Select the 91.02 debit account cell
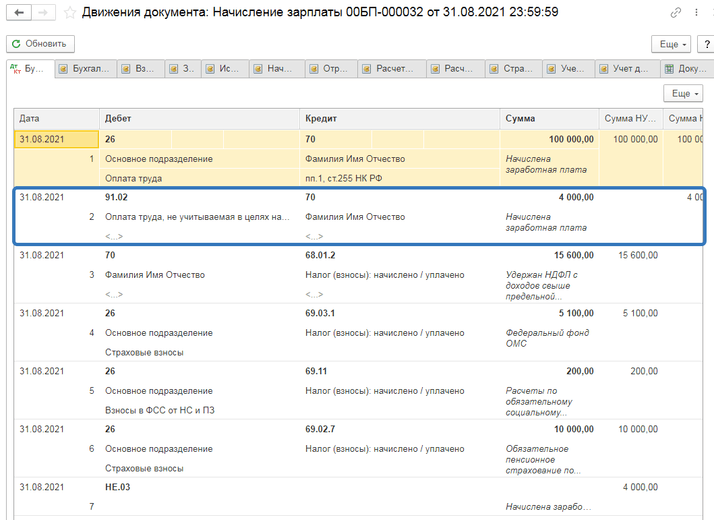 116,197
